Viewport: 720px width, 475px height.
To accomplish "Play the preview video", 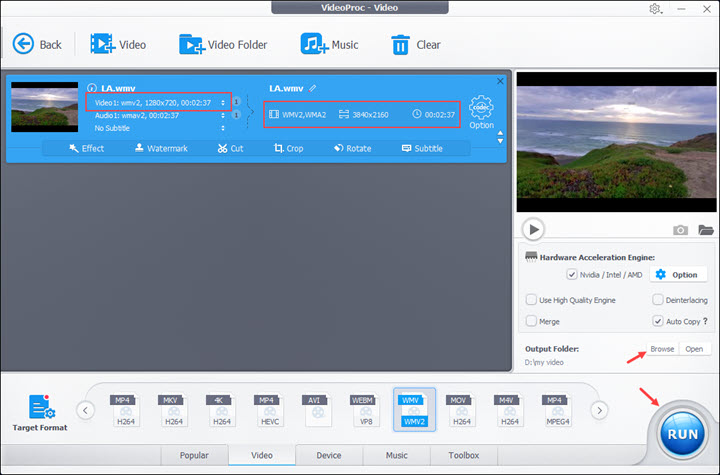I will coord(533,229).
